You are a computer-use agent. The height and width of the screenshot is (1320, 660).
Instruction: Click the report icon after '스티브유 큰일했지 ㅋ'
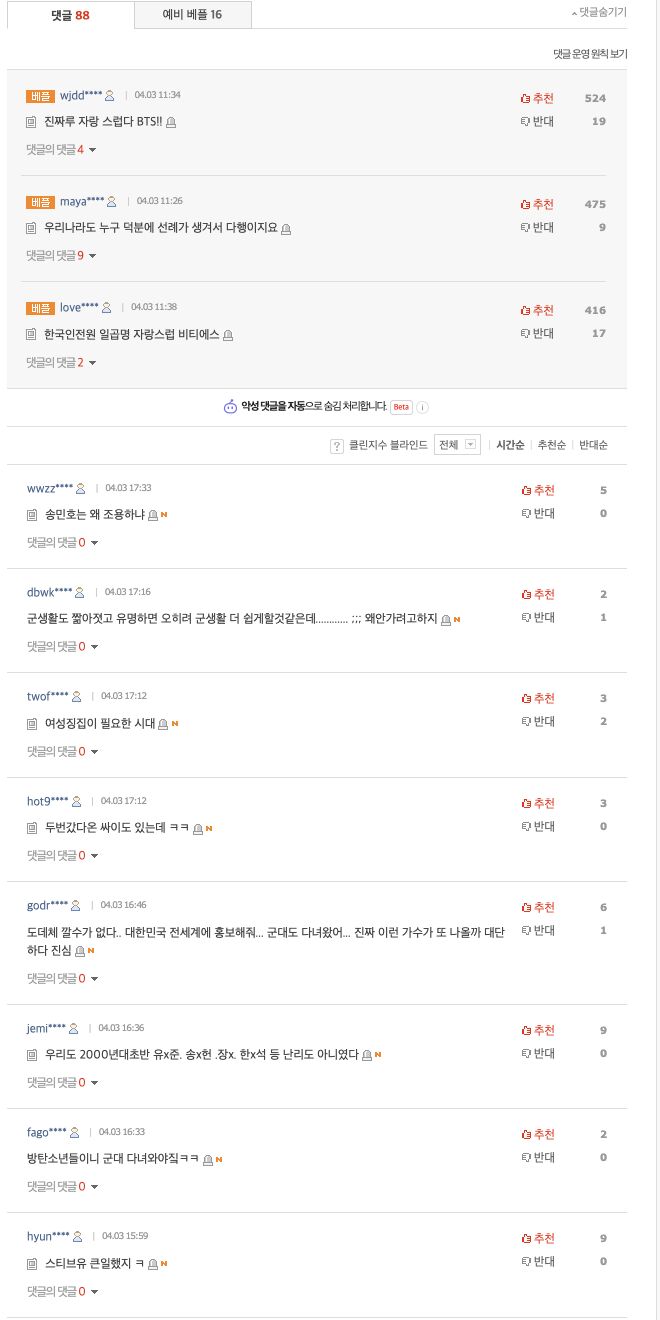pos(153,1264)
